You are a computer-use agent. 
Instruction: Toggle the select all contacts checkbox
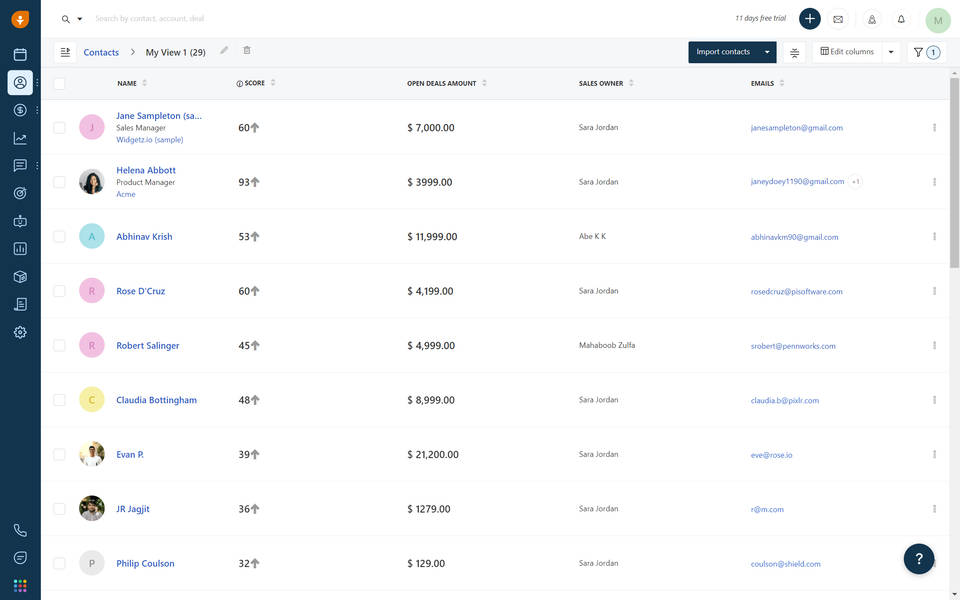[x=59, y=84]
